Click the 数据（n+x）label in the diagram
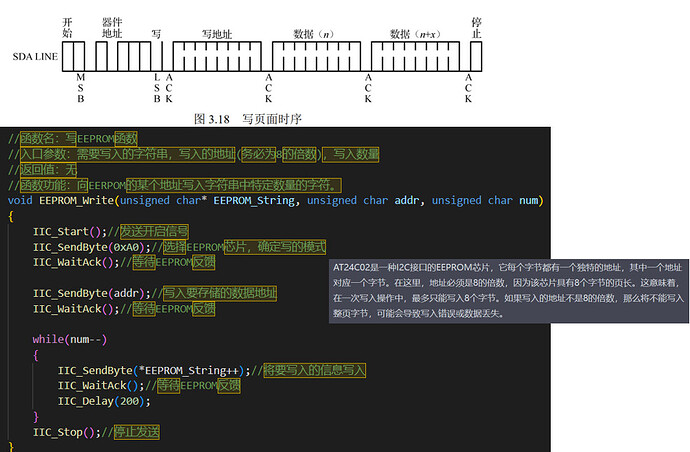 click(415, 34)
